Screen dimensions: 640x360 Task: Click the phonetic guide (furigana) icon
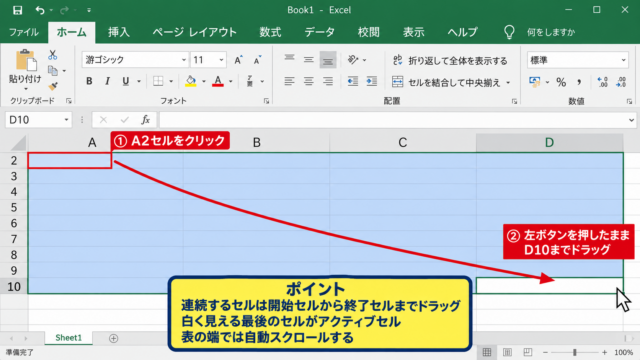pyautogui.click(x=250, y=81)
